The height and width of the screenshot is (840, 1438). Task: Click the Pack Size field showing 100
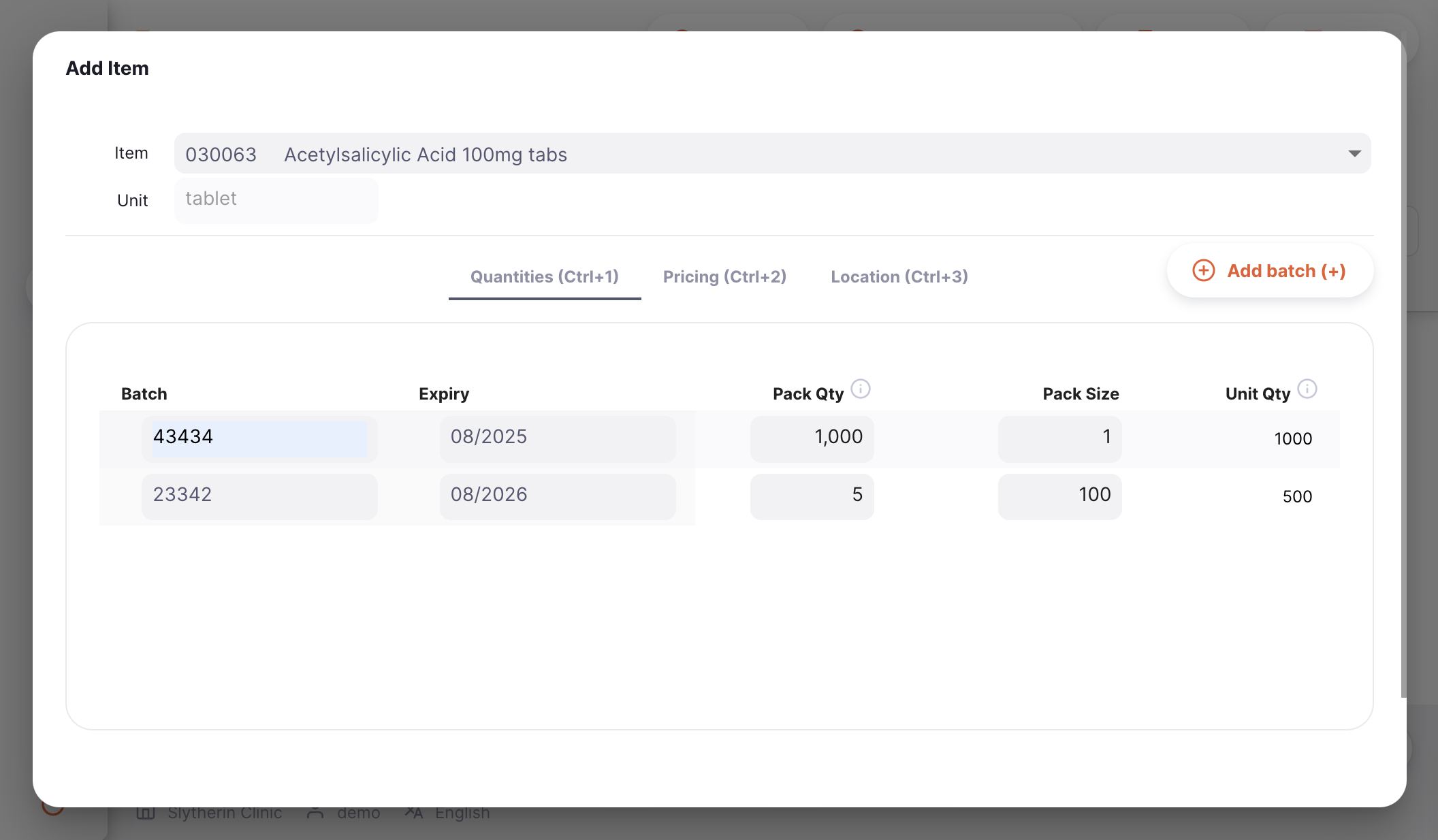1059,497
